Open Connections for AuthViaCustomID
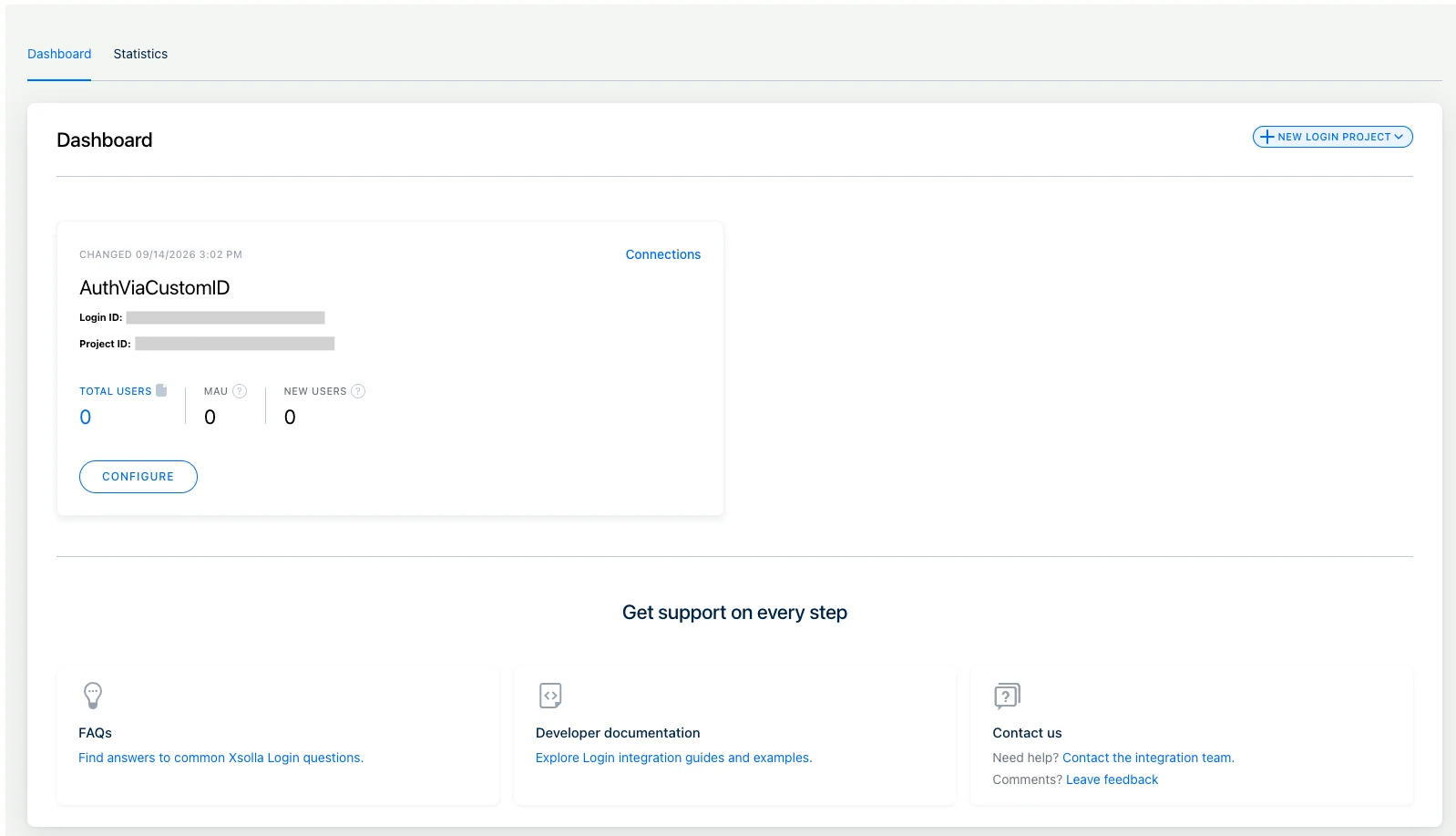 662,254
